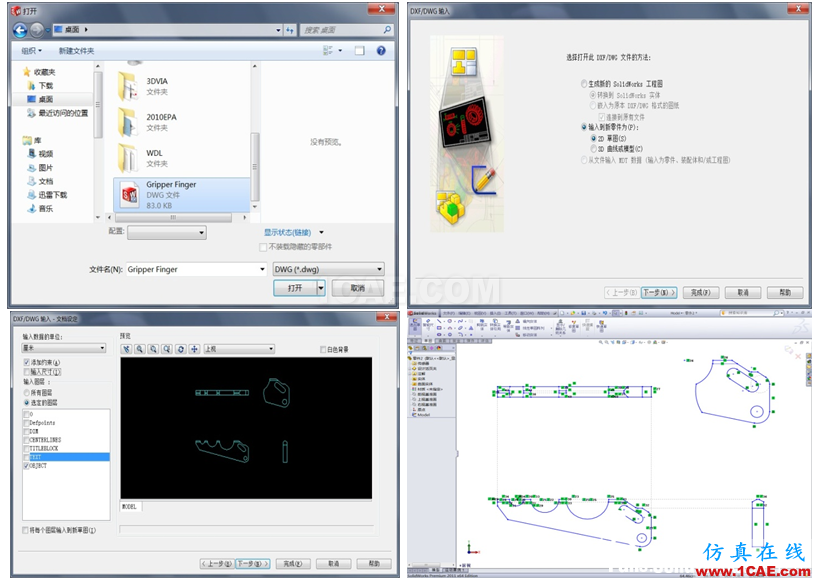Select 生成新的 SolidWorks 工程图 radio option
The height and width of the screenshot is (579, 815).
pyautogui.click(x=584, y=84)
